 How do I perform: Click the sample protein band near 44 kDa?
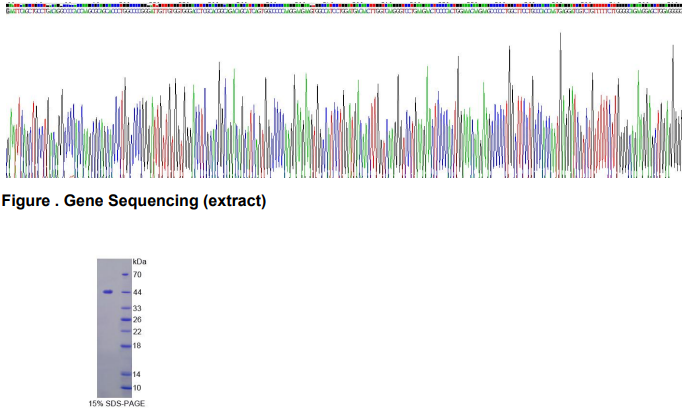coord(108,292)
